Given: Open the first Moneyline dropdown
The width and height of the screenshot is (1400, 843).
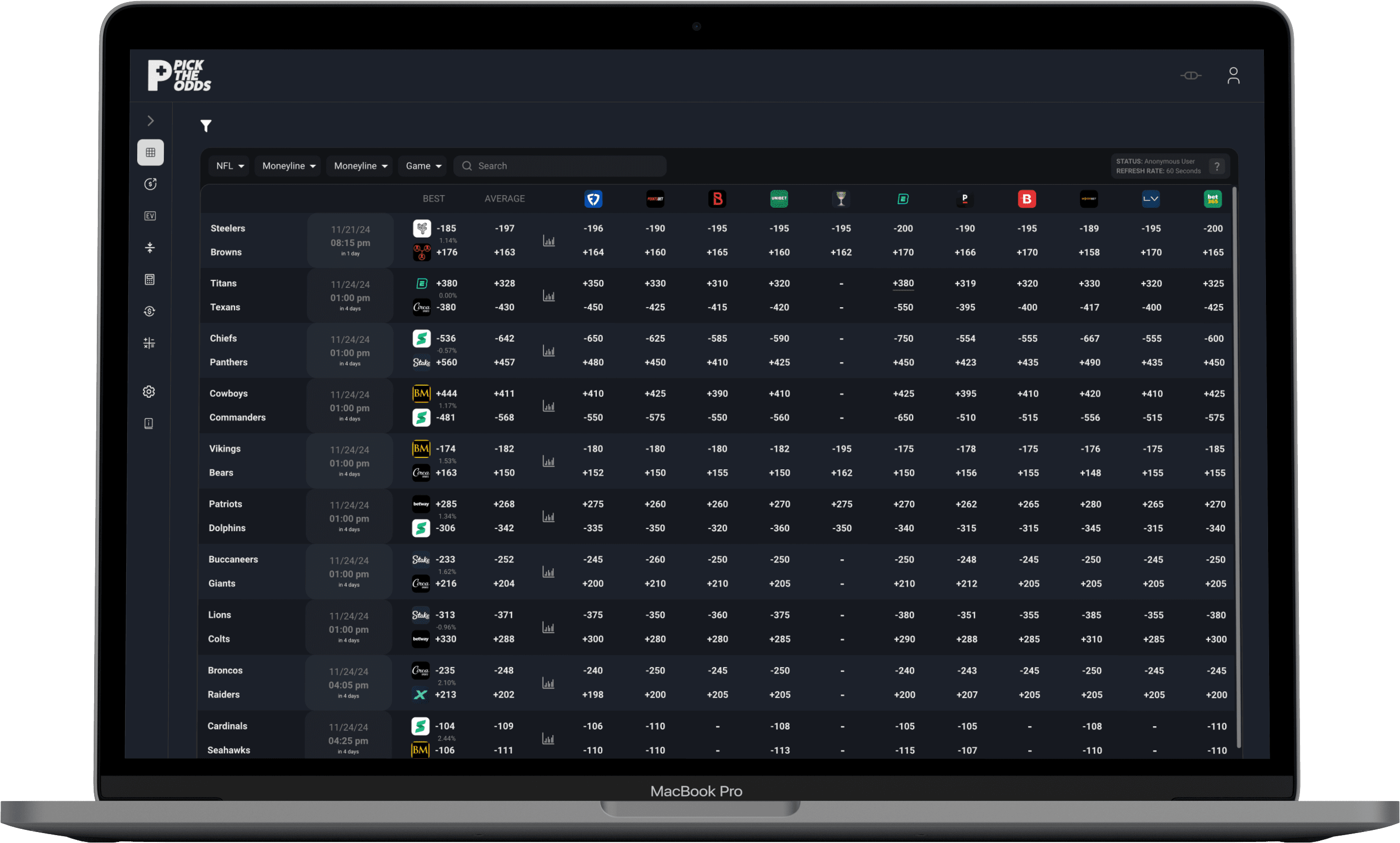Looking at the screenshot, I should coord(288,166).
